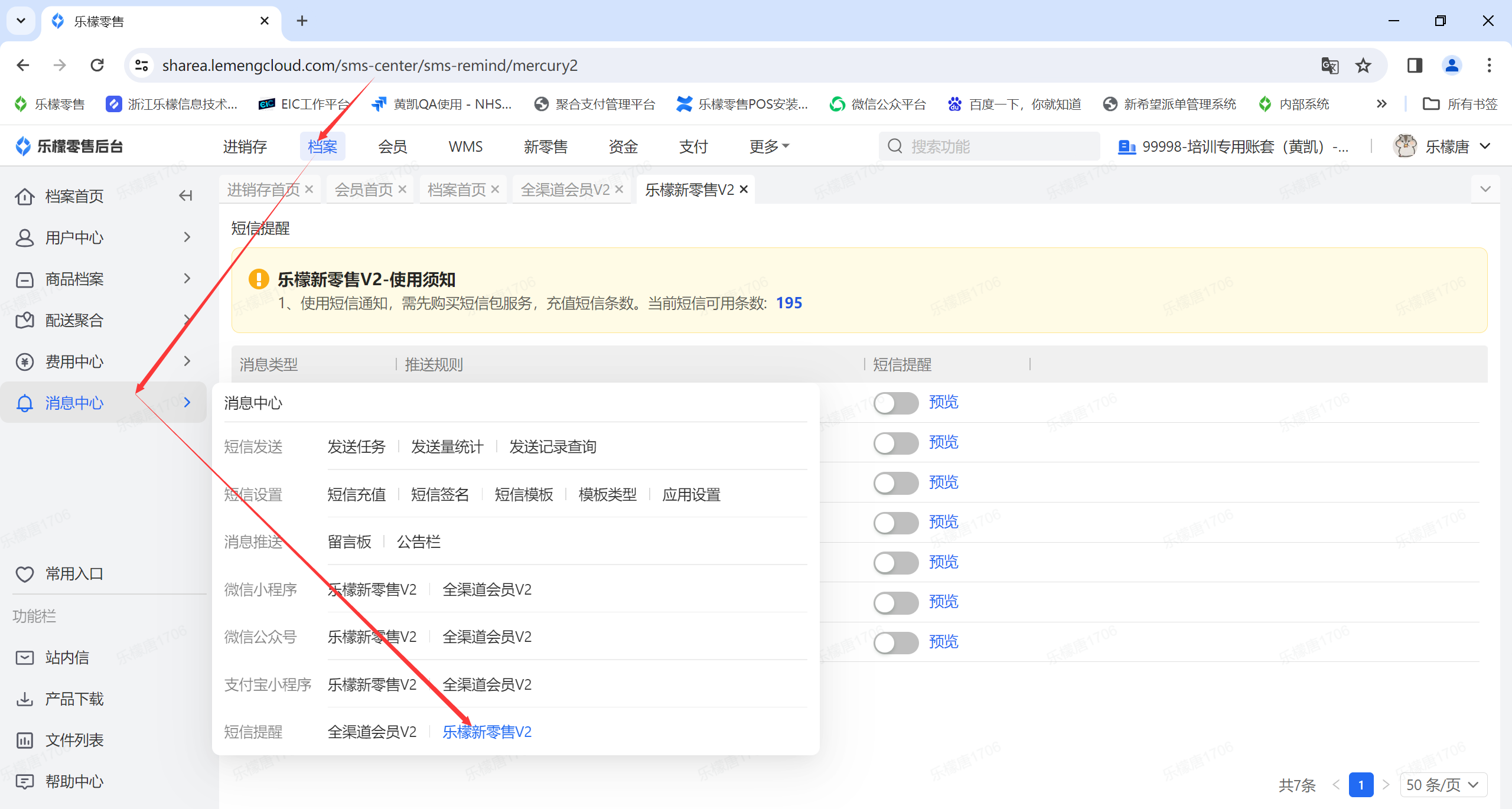Change the 50 条/页 page size
Viewport: 1512px width, 809px height.
(1443, 784)
